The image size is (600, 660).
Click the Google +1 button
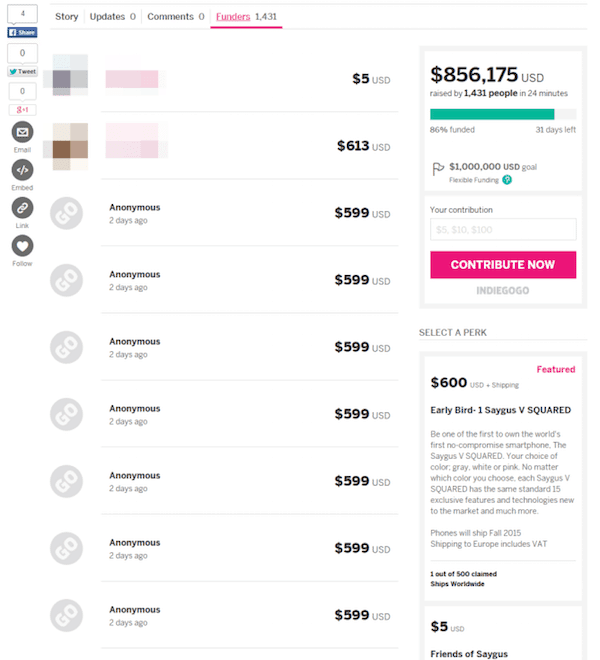coord(22,110)
